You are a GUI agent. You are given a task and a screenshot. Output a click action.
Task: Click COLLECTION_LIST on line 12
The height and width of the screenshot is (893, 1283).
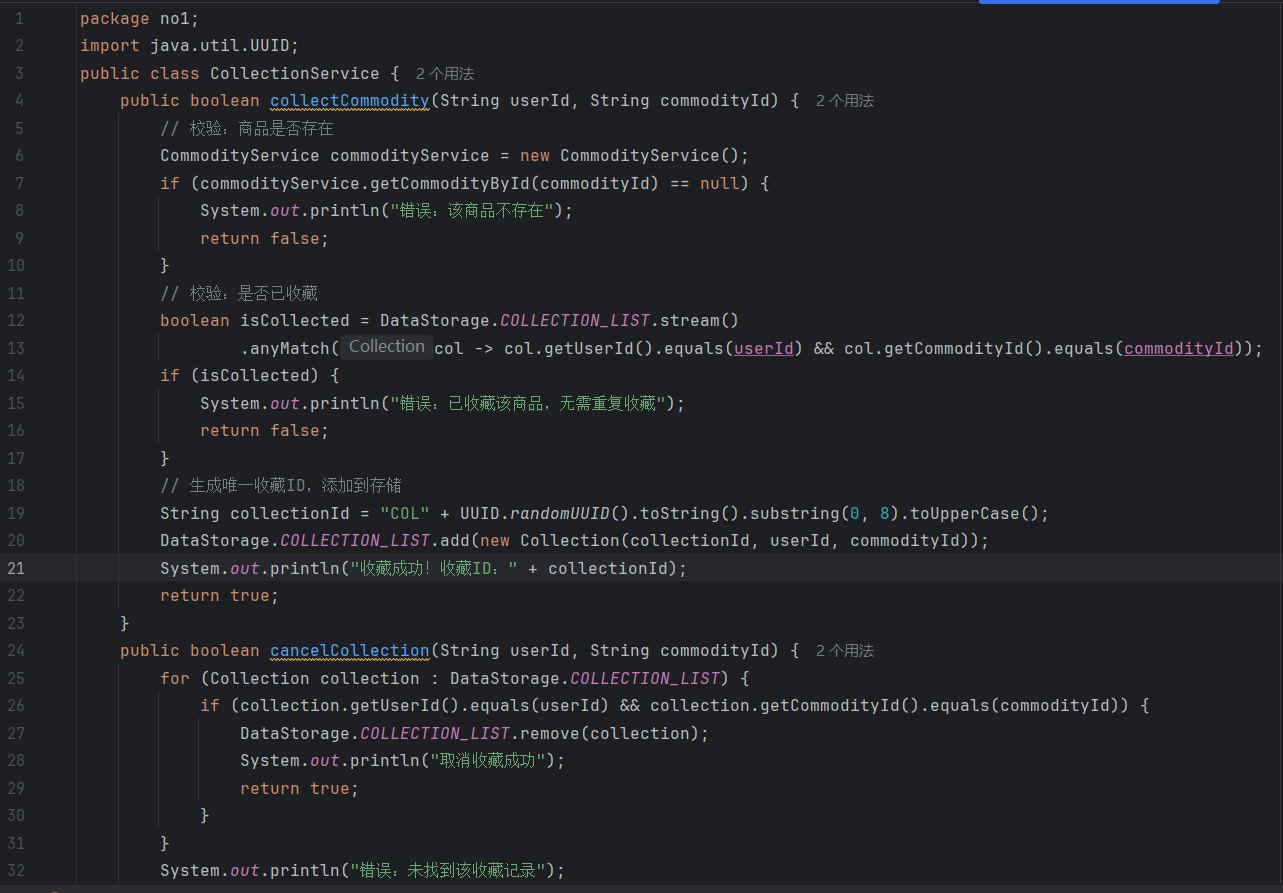click(575, 321)
